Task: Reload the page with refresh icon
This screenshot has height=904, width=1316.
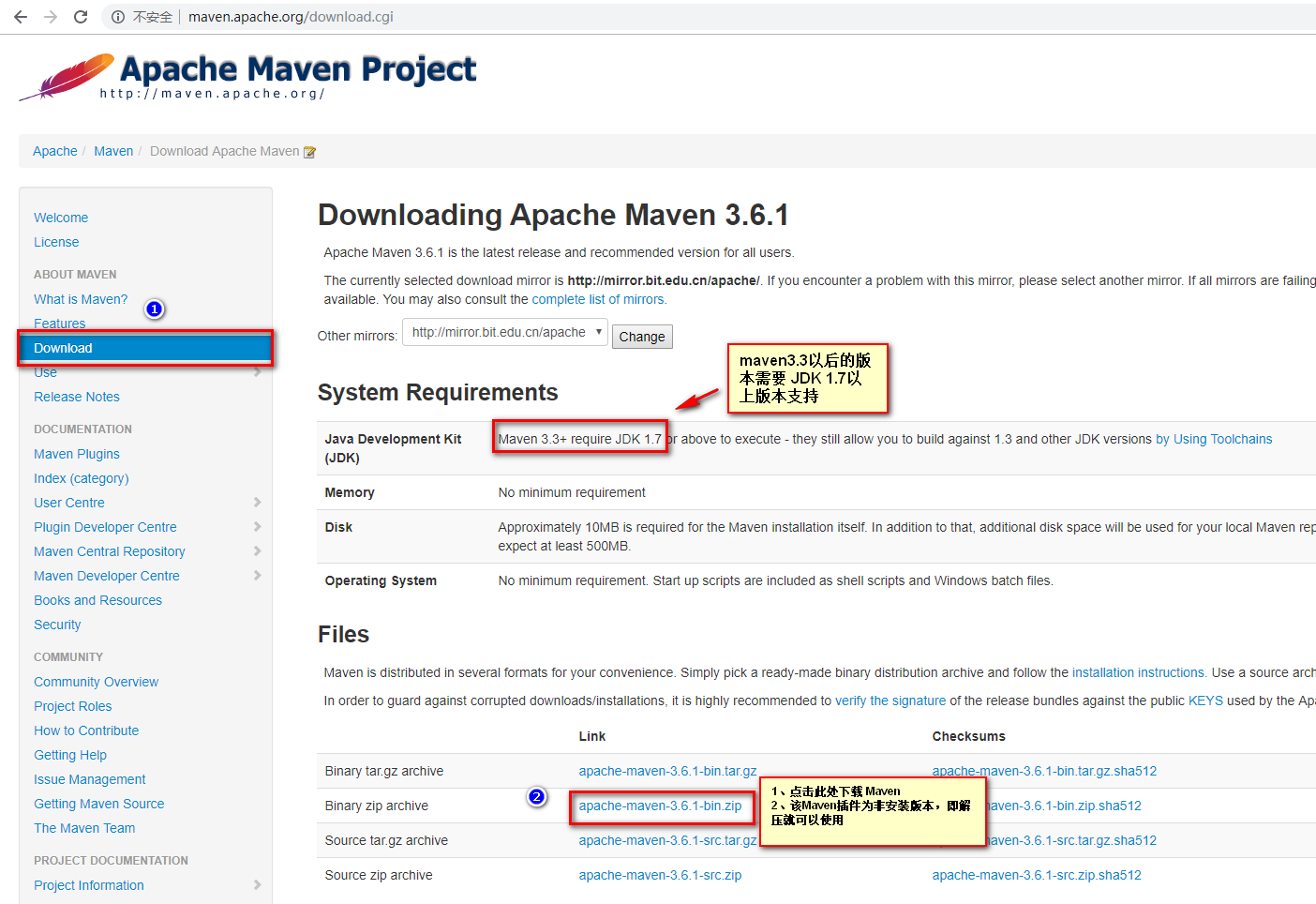Action: 81,17
